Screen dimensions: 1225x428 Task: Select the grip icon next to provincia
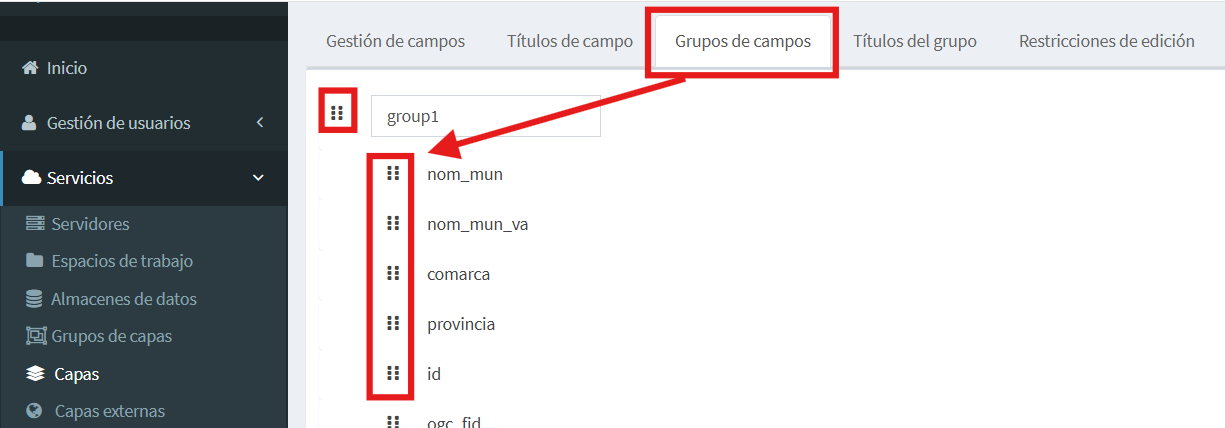coord(393,323)
